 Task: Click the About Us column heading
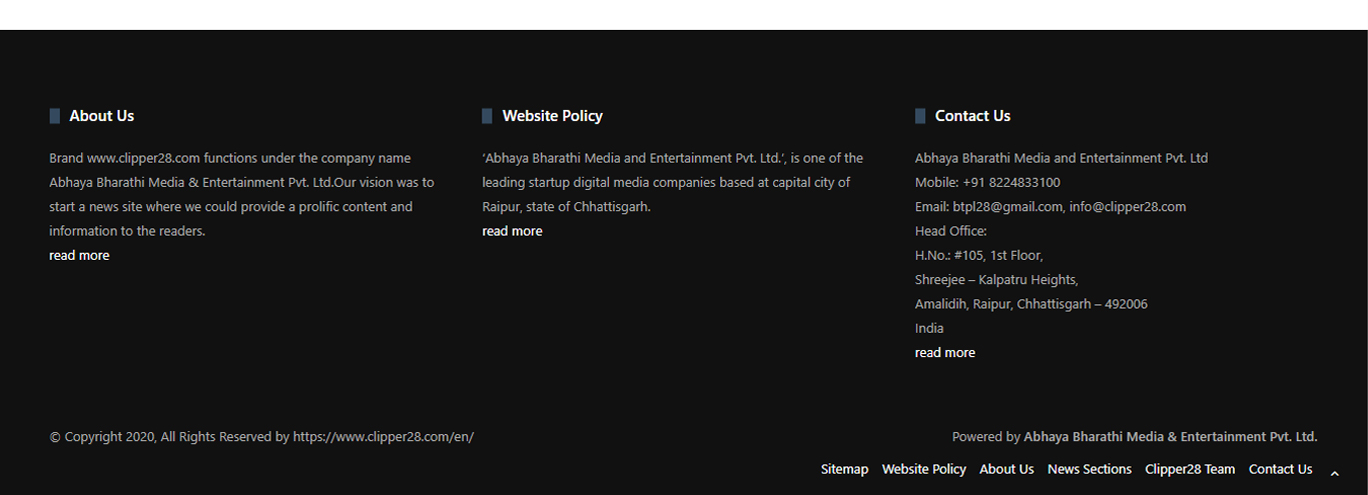pos(101,116)
